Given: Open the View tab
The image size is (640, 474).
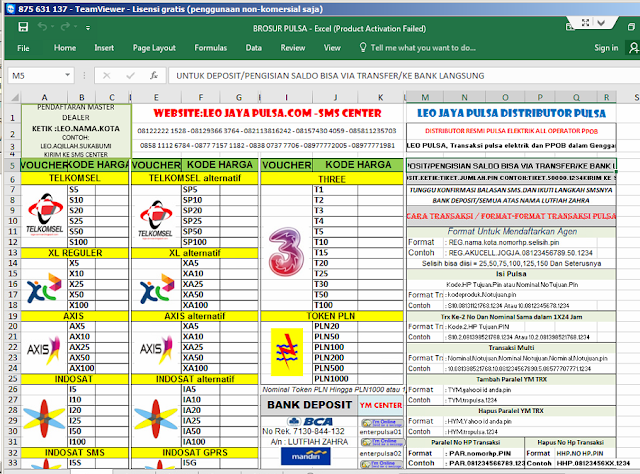Looking at the screenshot, I should pos(332,48).
